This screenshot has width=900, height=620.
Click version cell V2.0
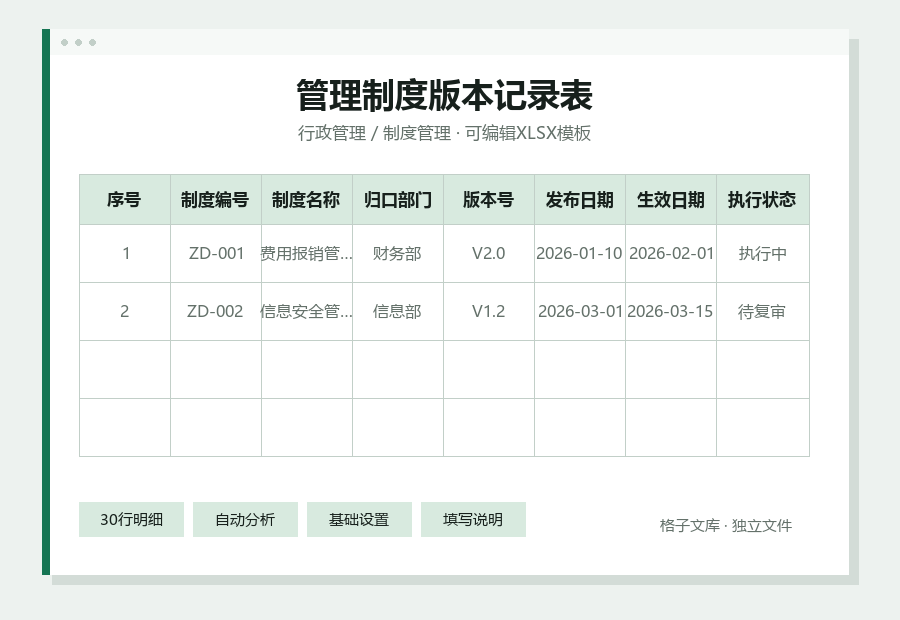(488, 253)
